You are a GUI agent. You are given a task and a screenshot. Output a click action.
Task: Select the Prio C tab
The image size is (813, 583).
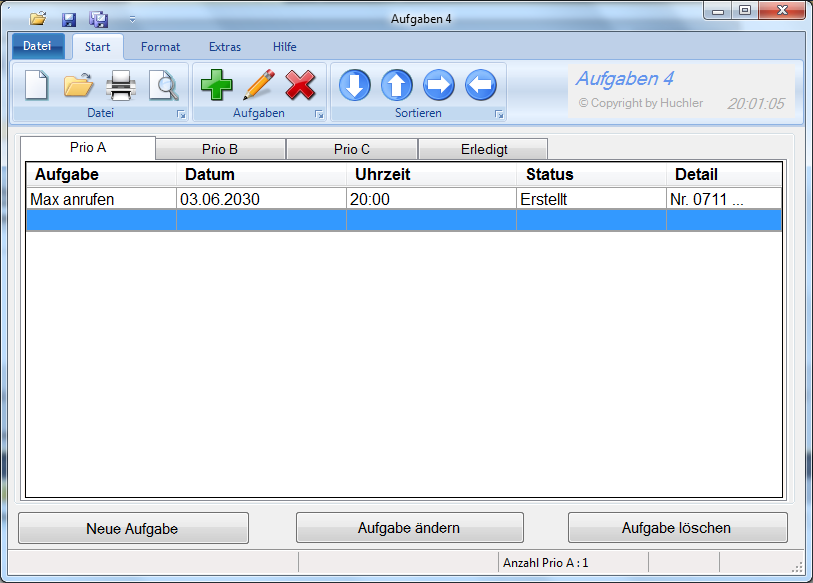click(352, 149)
